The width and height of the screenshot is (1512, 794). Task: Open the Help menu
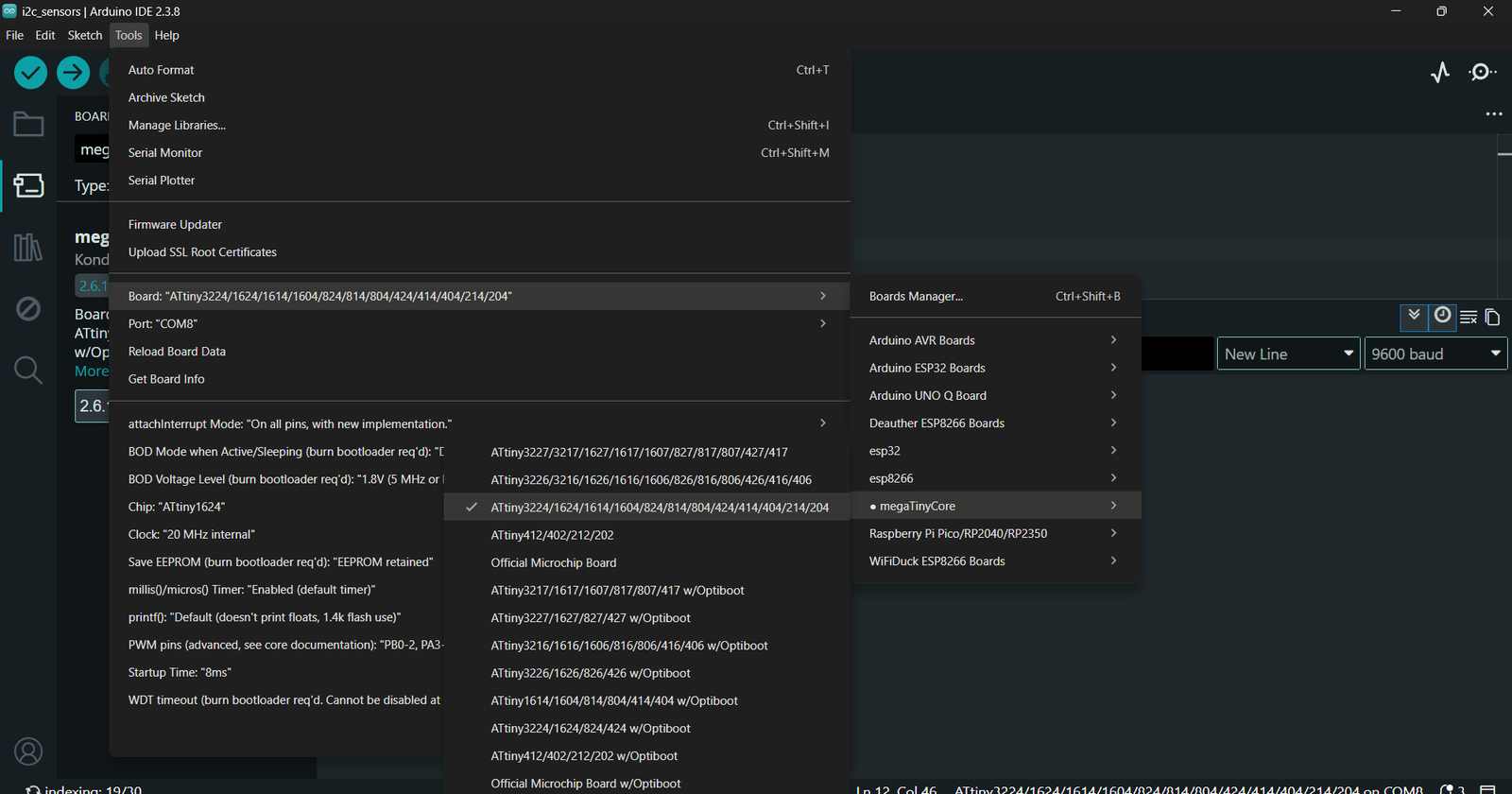click(166, 35)
